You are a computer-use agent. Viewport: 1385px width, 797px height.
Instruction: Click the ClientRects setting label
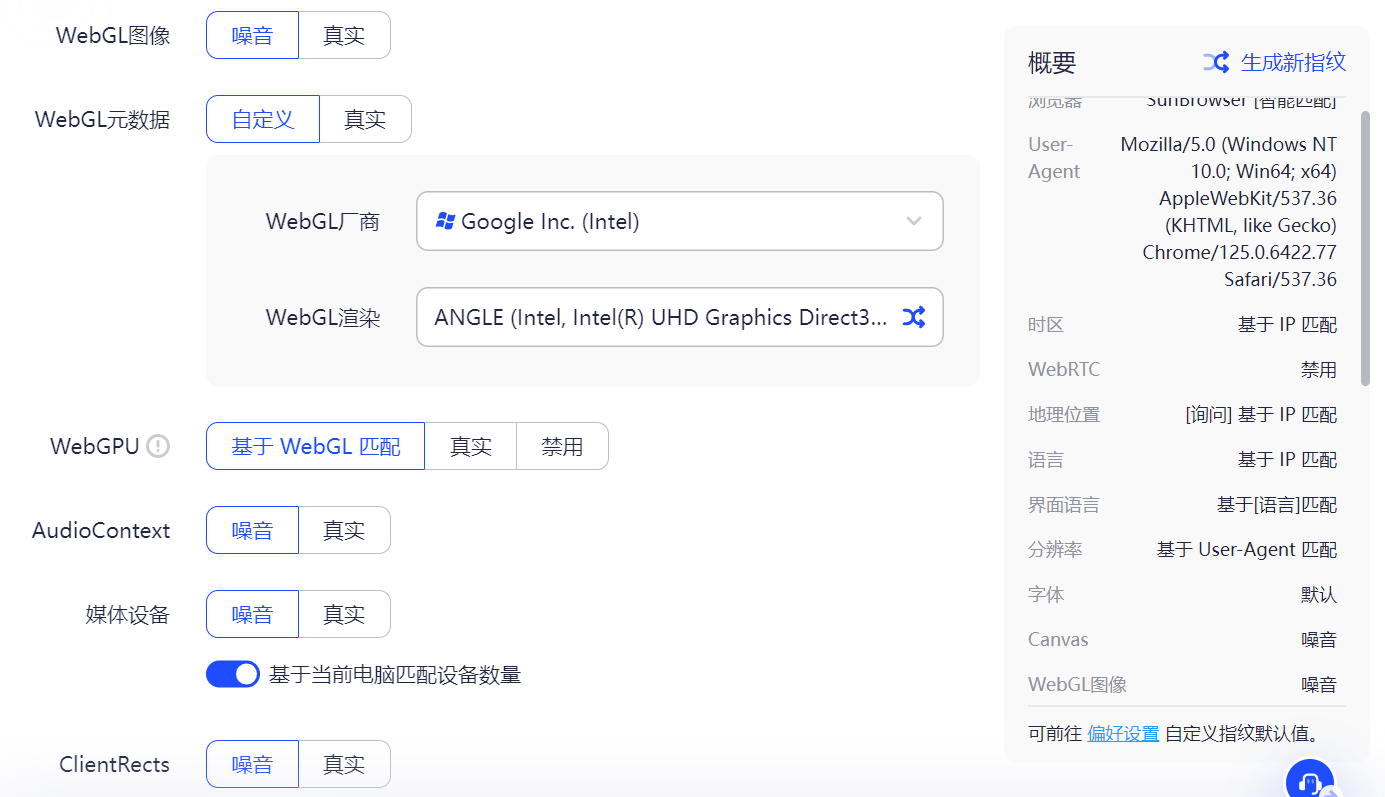(x=115, y=764)
